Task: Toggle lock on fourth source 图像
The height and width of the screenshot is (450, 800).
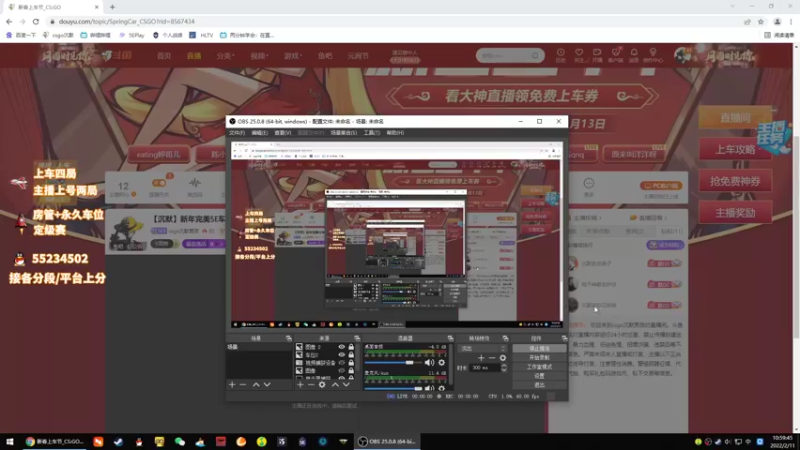Action: [351, 371]
